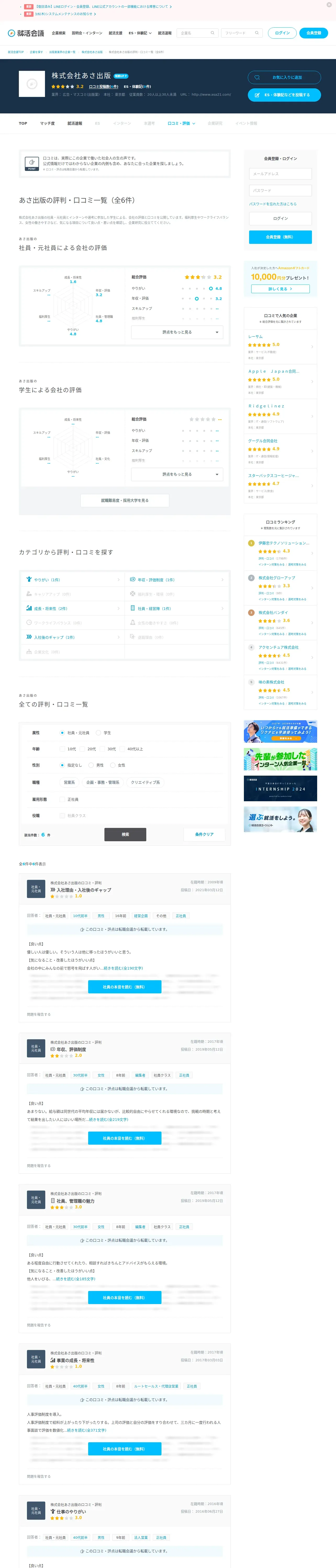
Task: Click the sidebar 会員登録（無料）button
Action: (281, 237)
